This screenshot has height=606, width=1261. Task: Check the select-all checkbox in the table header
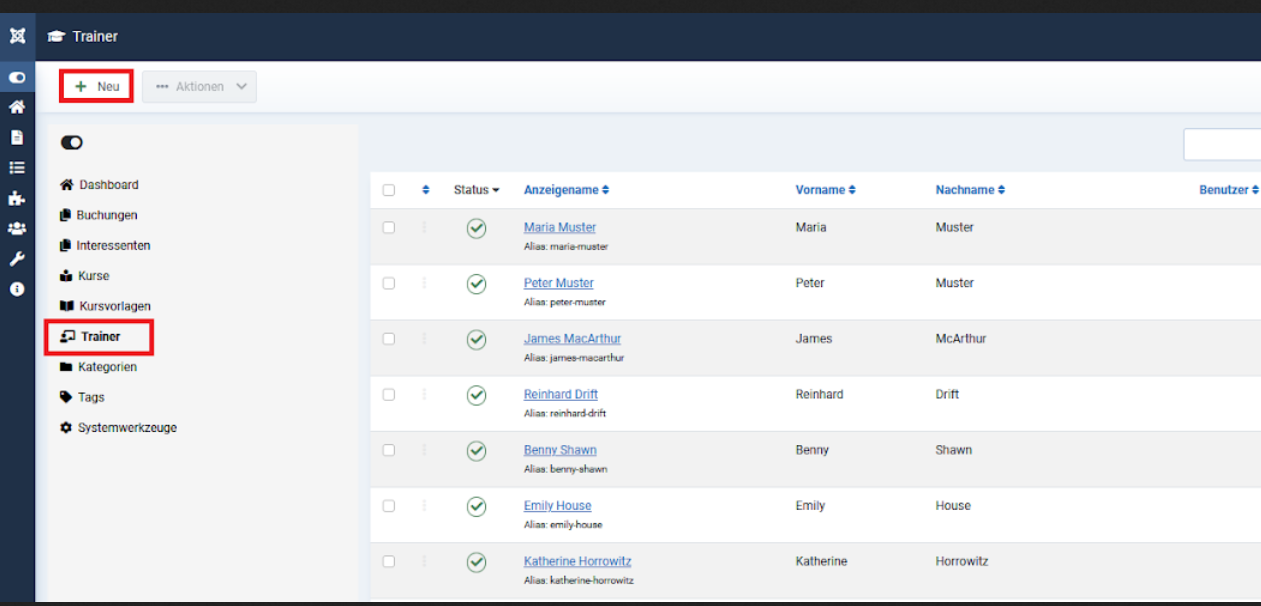[x=389, y=190]
